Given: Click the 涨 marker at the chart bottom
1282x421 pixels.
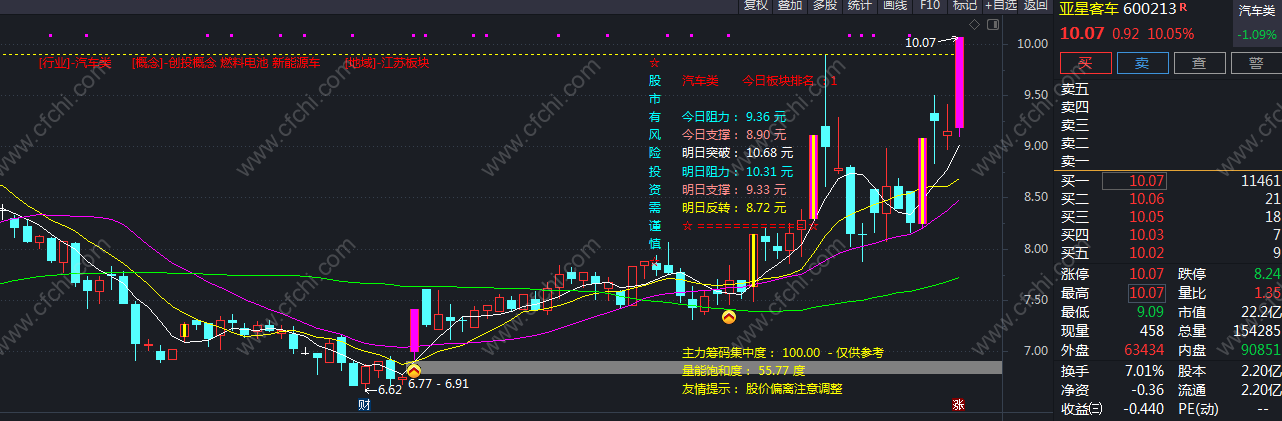Looking at the screenshot, I should (x=958, y=405).
